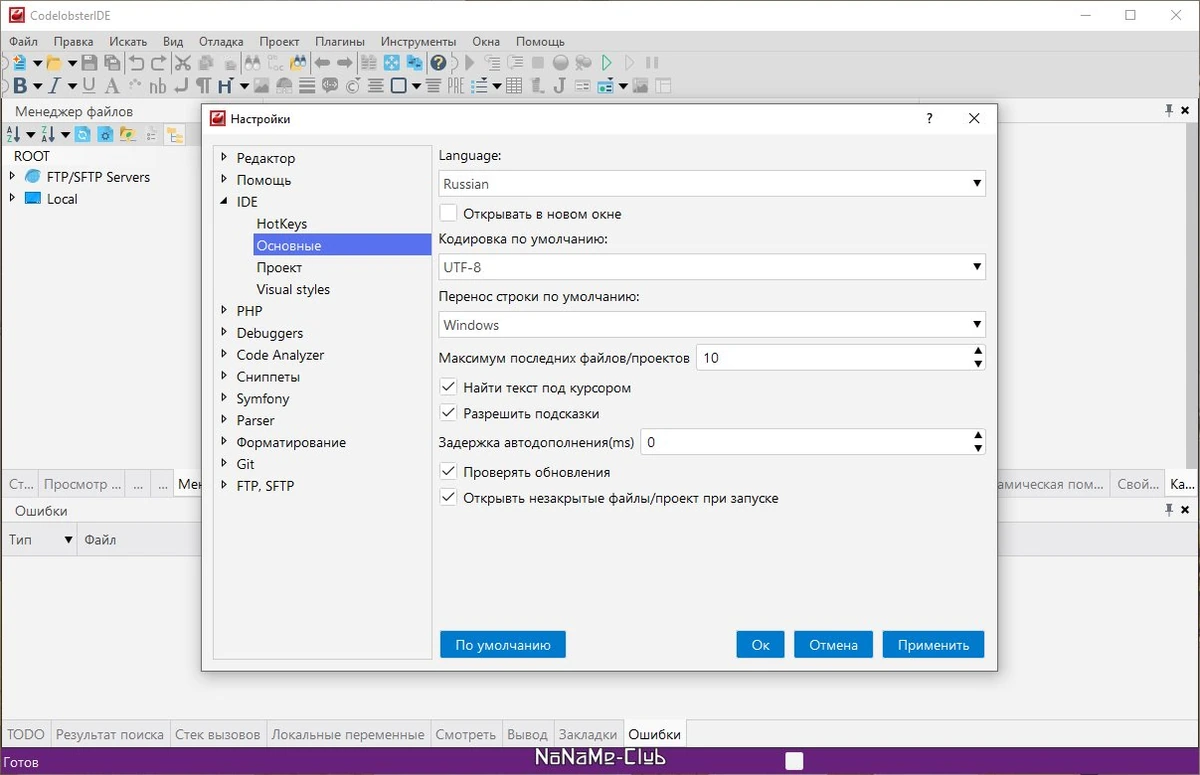Click the Bold B formatting icon
Viewport: 1200px width, 775px height.
21,86
